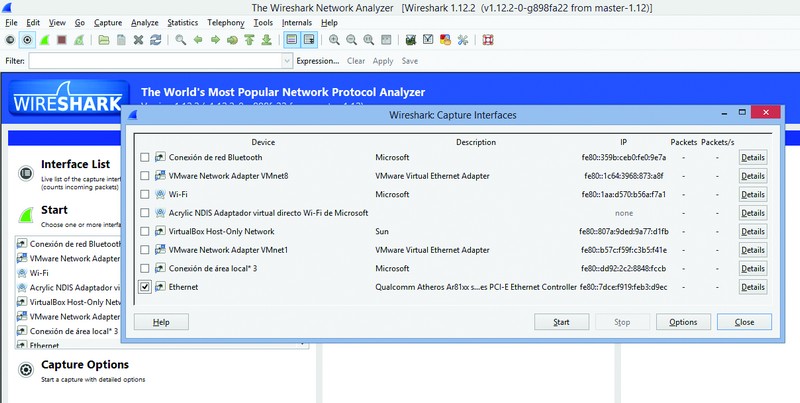Check the Conexión de red Bluetooth interface
The image size is (800, 403).
click(x=145, y=157)
